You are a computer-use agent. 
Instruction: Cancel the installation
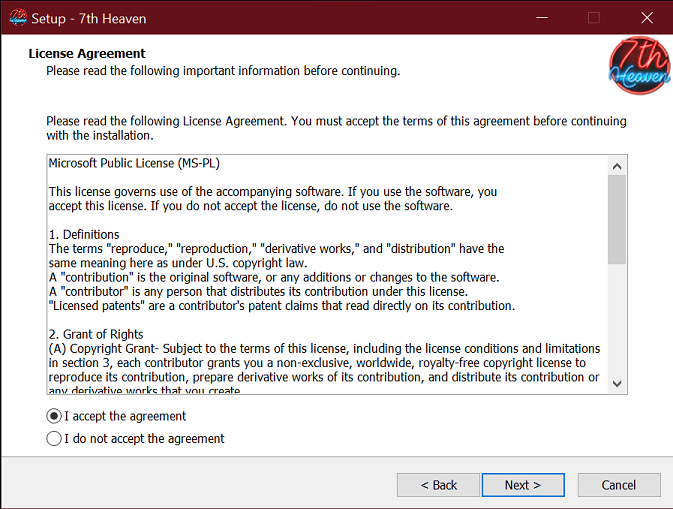(618, 485)
